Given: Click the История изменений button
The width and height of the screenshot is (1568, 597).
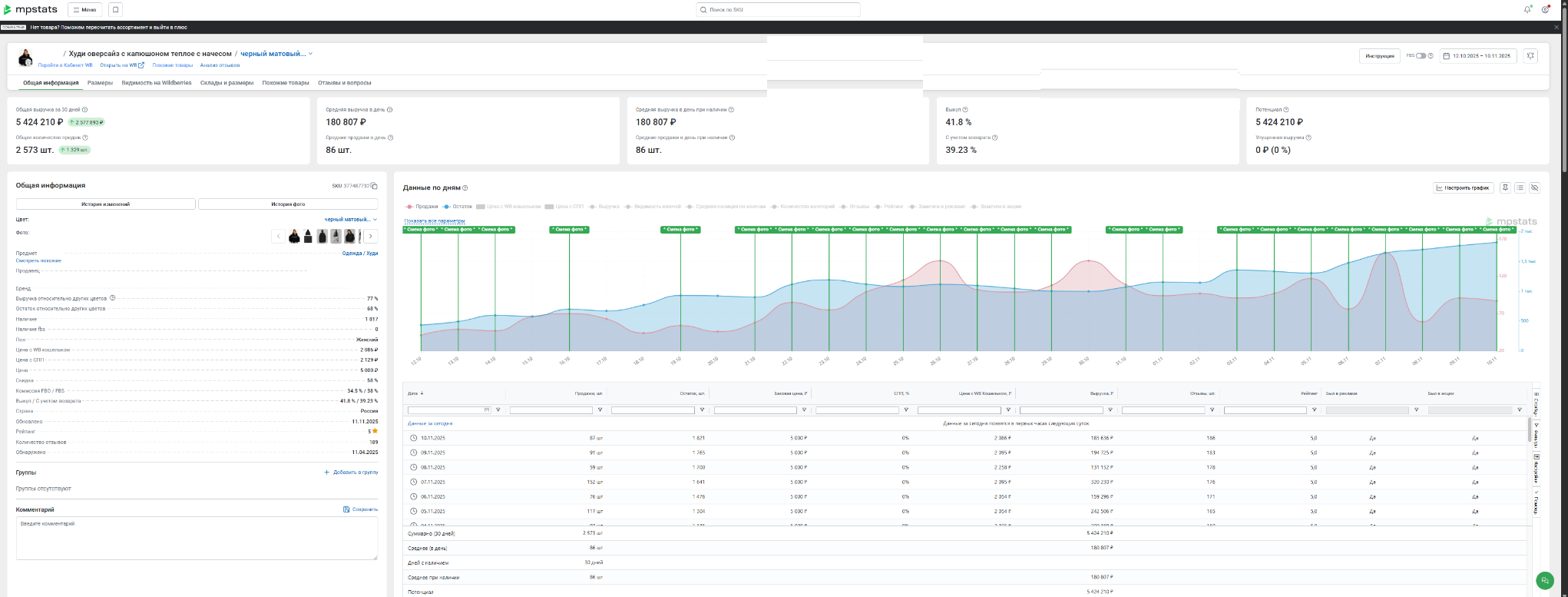Looking at the screenshot, I should 105,204.
